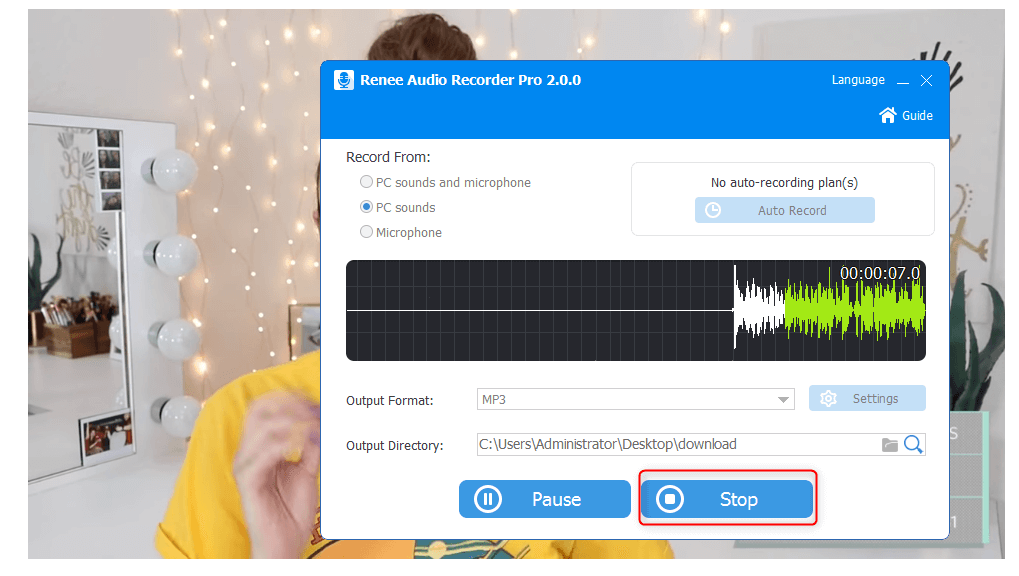Pause the recording

544,499
